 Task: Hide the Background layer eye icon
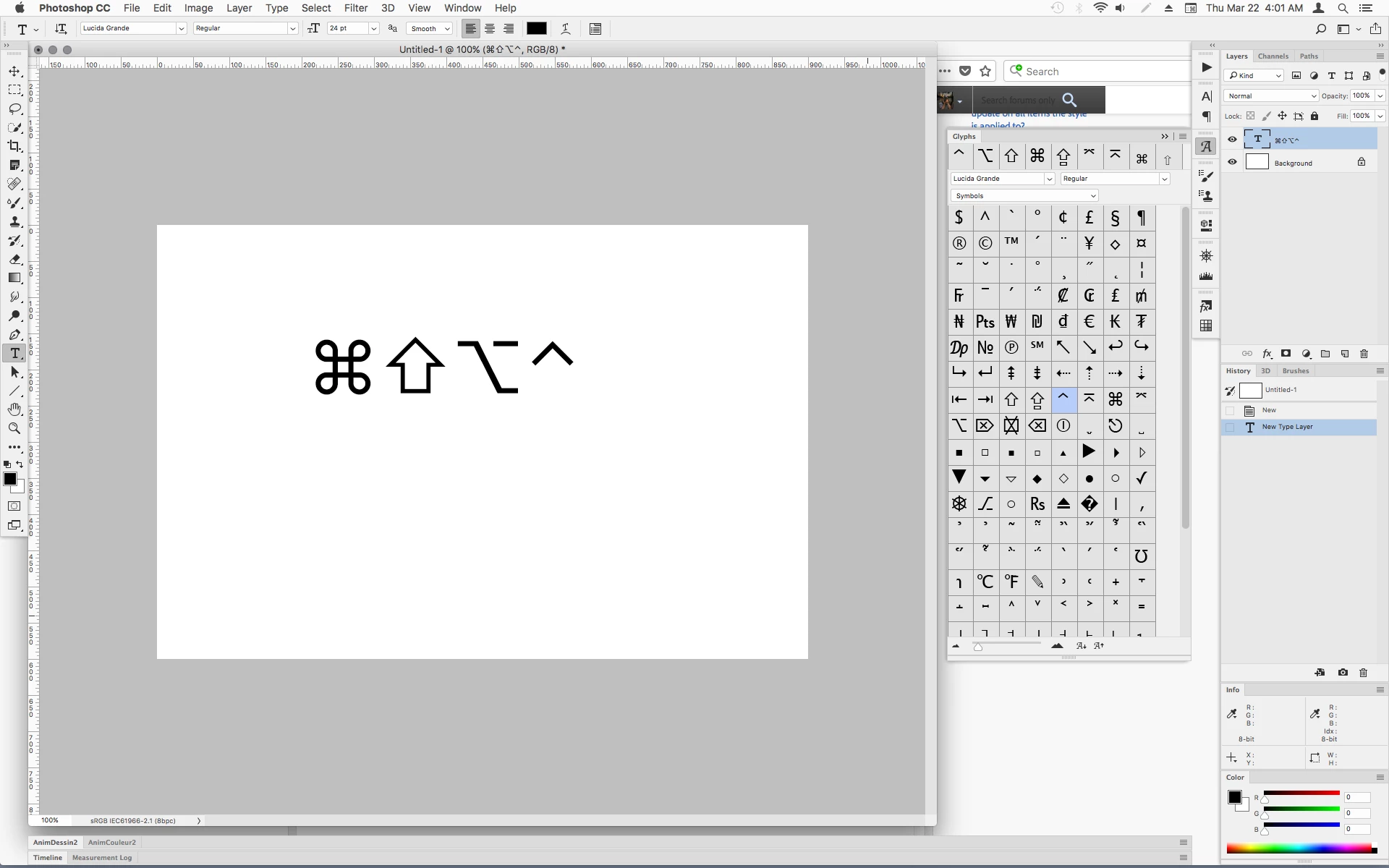[1232, 162]
